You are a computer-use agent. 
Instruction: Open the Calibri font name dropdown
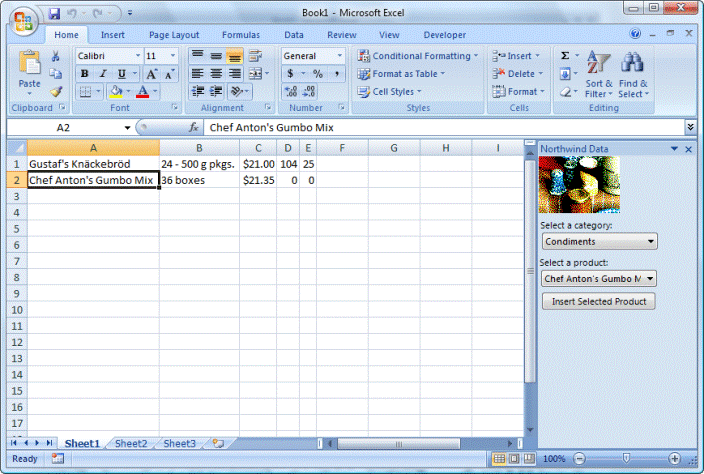coord(138,56)
